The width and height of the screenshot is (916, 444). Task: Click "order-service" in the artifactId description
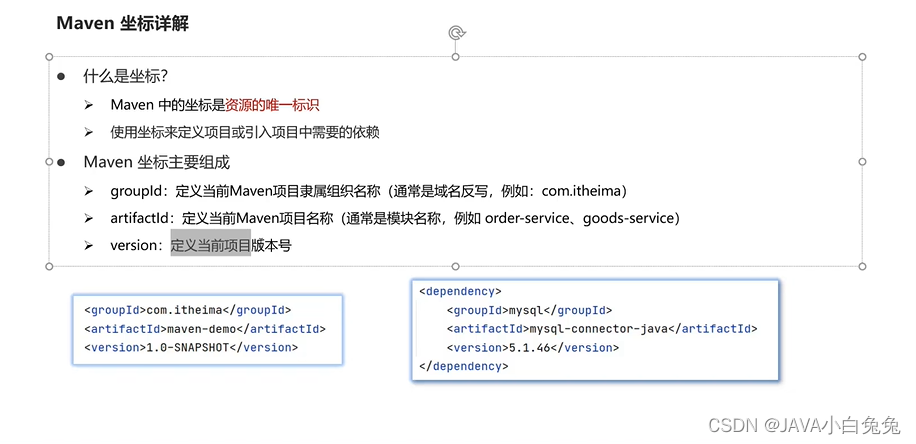[529, 218]
